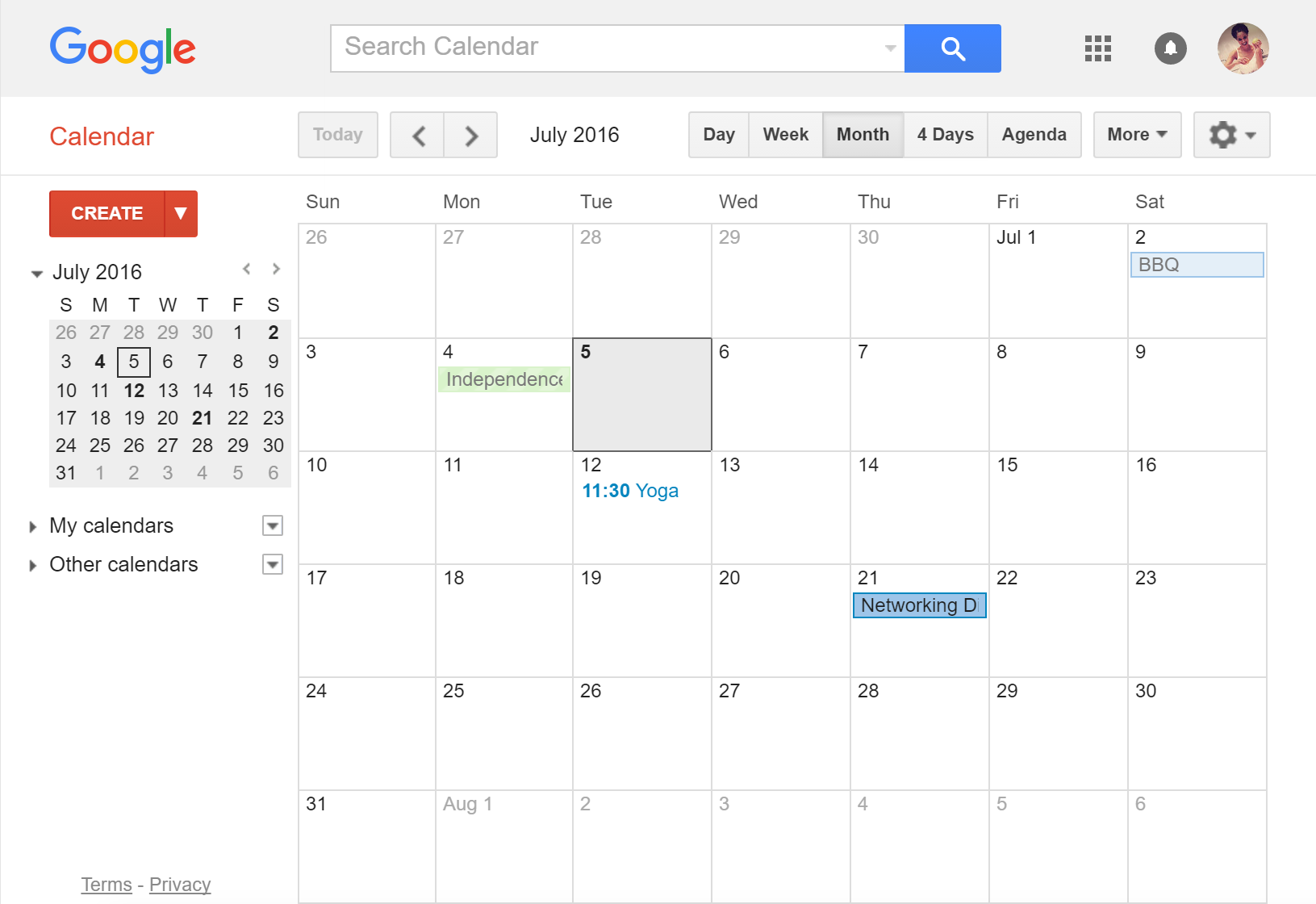Open the My calendars options dropdown
This screenshot has width=1316, height=904.
(x=273, y=525)
